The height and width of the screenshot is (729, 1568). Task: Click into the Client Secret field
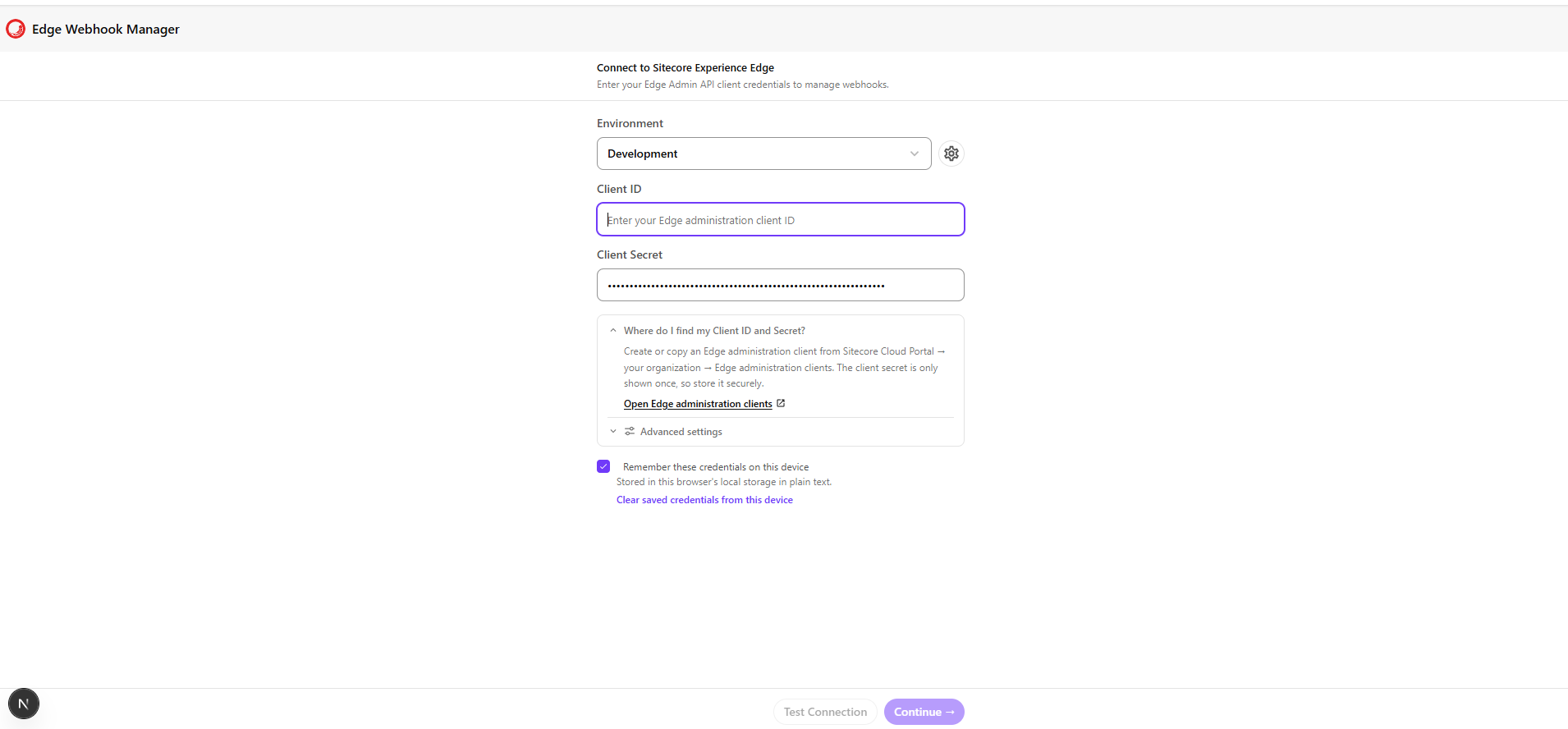pos(780,285)
